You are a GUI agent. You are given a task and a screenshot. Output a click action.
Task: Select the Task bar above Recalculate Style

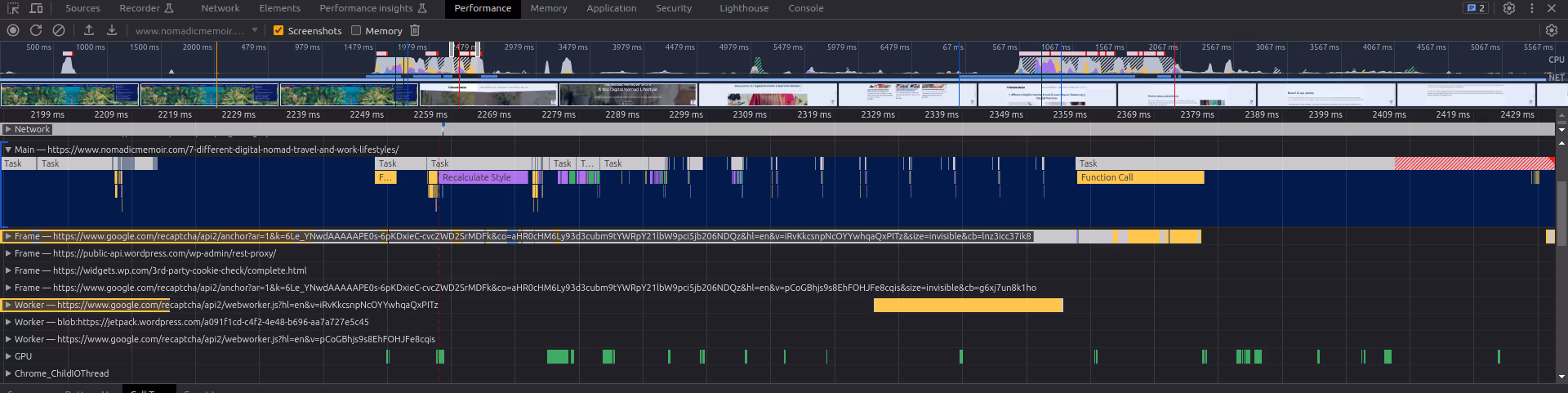[480, 163]
